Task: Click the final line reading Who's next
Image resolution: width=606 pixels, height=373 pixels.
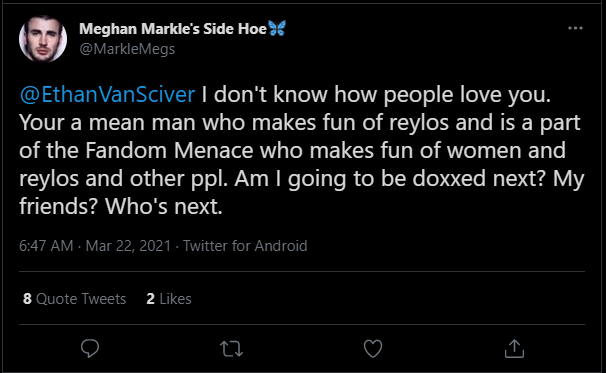Action: 163,206
